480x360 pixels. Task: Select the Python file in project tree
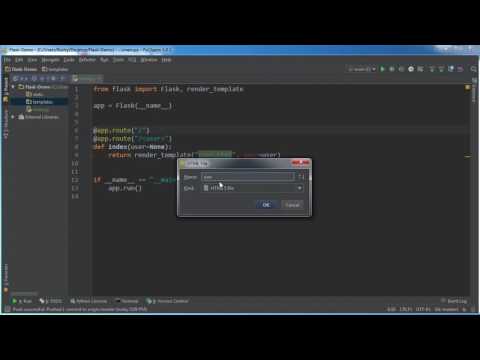coord(37,109)
